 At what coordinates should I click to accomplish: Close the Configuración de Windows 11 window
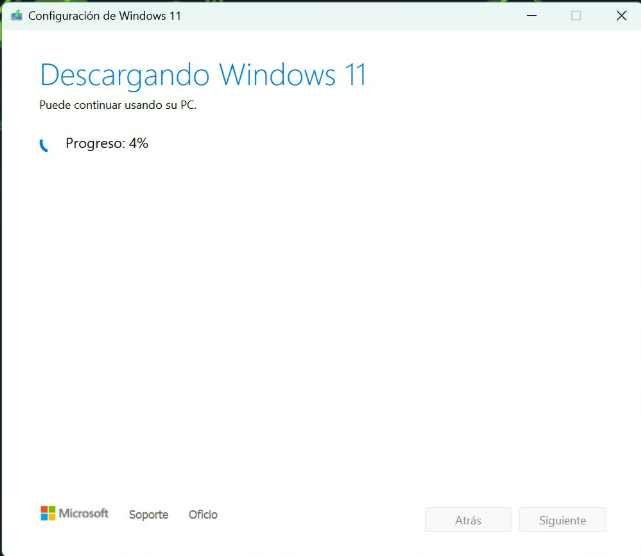(x=621, y=16)
